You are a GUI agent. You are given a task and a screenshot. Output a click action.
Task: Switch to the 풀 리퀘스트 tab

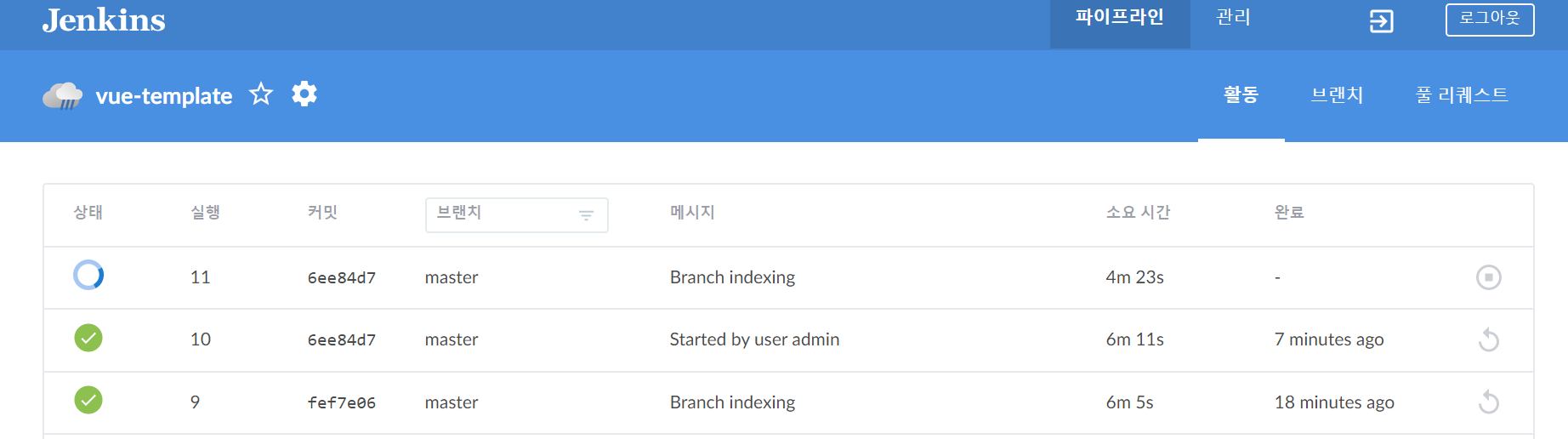click(1462, 95)
